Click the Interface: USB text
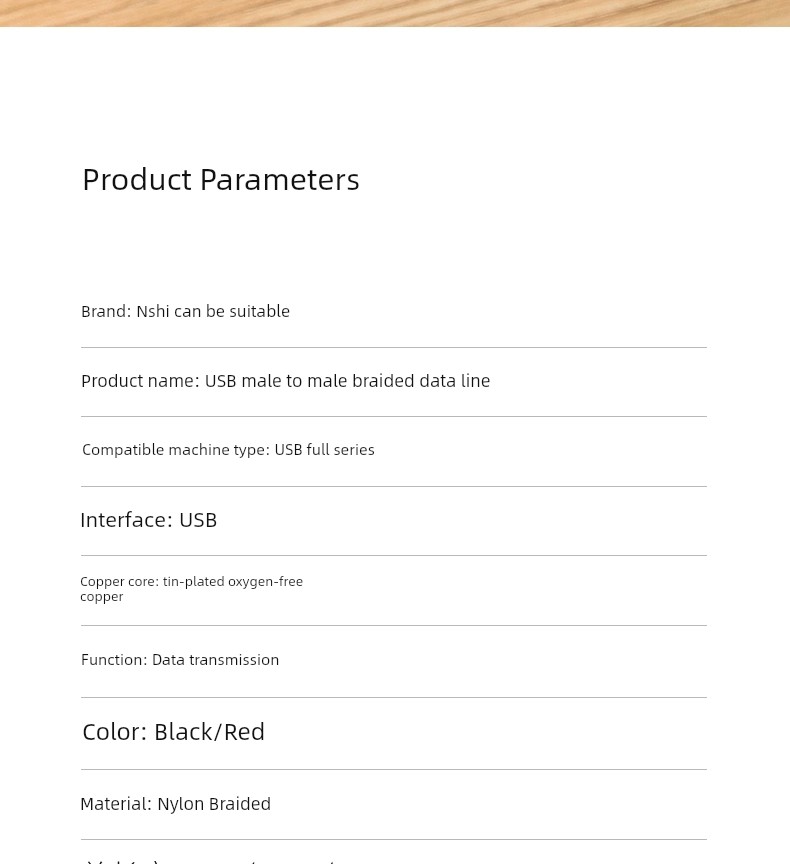The image size is (790, 864). [149, 520]
